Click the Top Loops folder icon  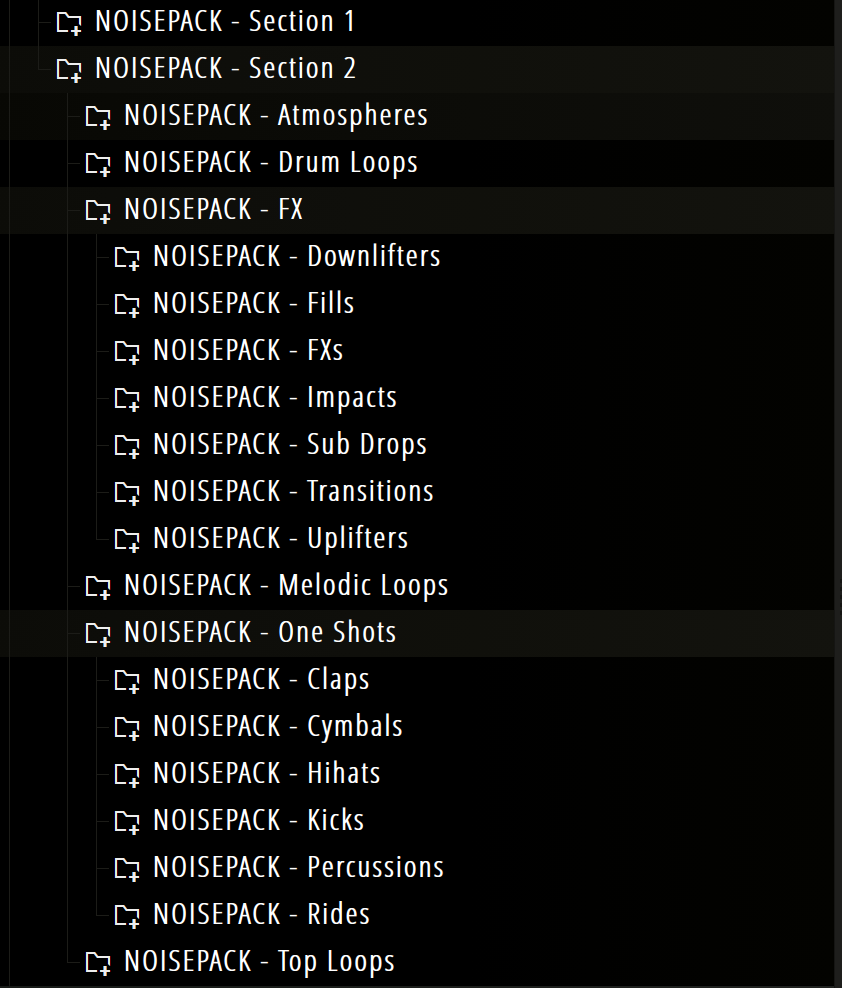98,962
